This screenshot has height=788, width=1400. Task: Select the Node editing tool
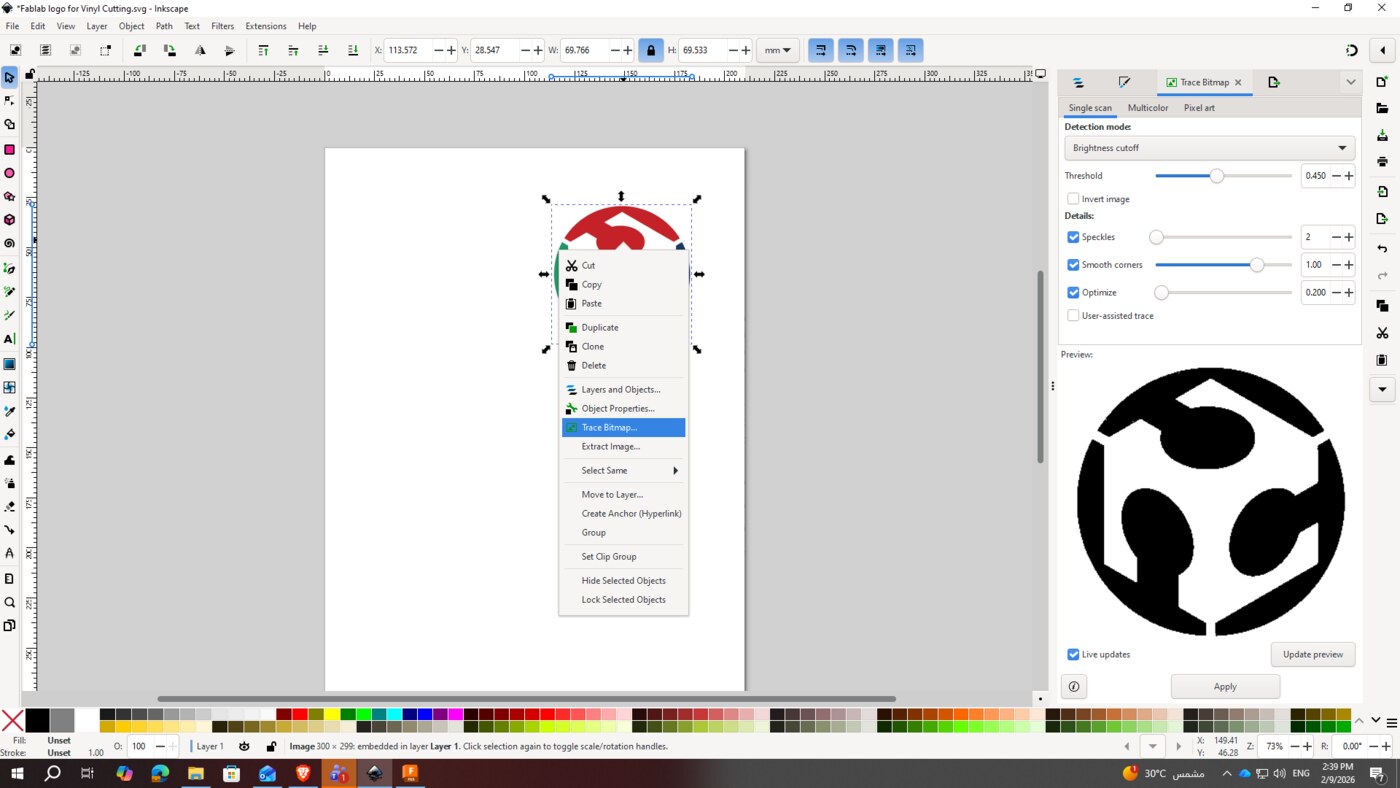[9, 101]
